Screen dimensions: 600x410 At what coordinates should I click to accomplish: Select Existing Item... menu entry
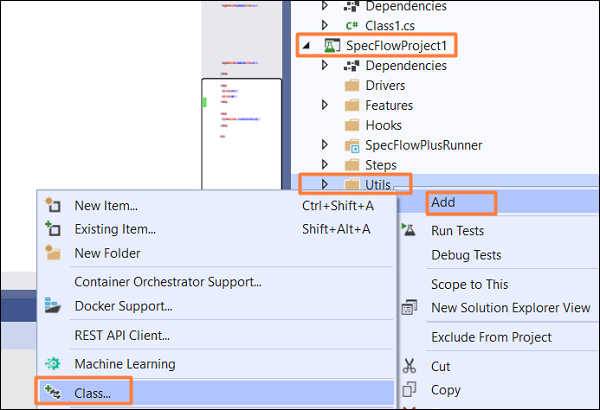click(113, 229)
